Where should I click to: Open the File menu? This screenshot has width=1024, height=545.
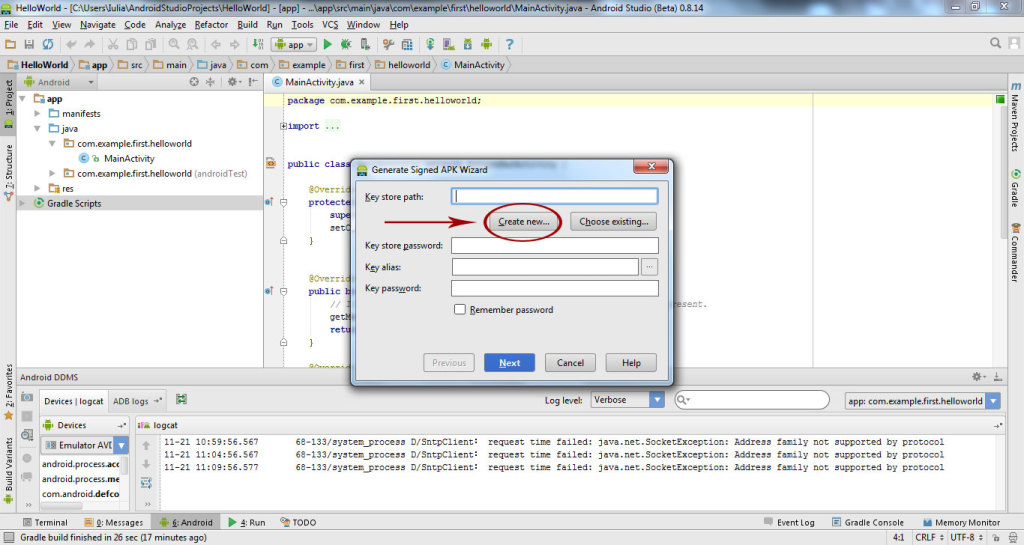(x=11, y=25)
